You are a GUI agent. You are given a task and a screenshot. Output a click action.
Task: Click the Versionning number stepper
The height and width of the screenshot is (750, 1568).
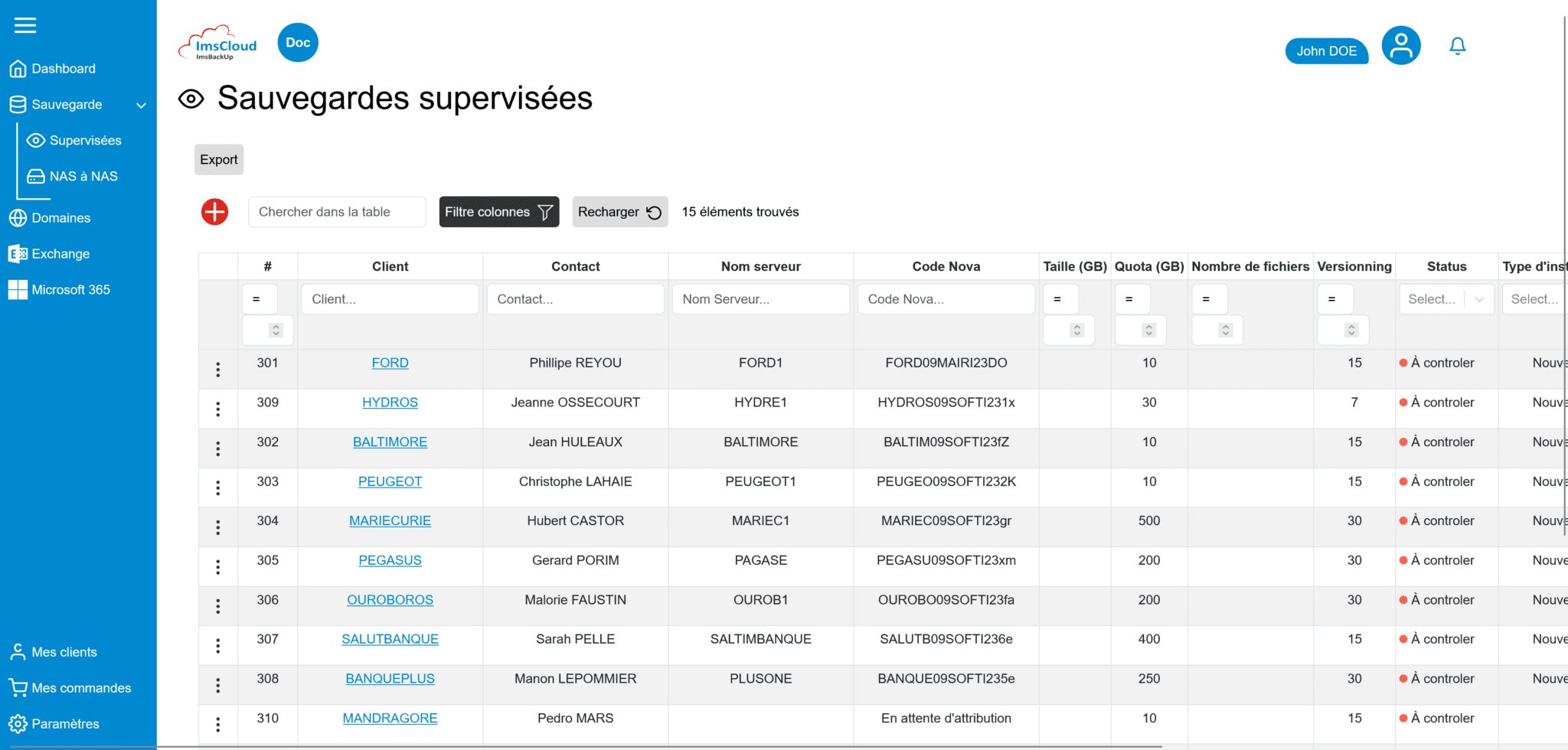1351,330
